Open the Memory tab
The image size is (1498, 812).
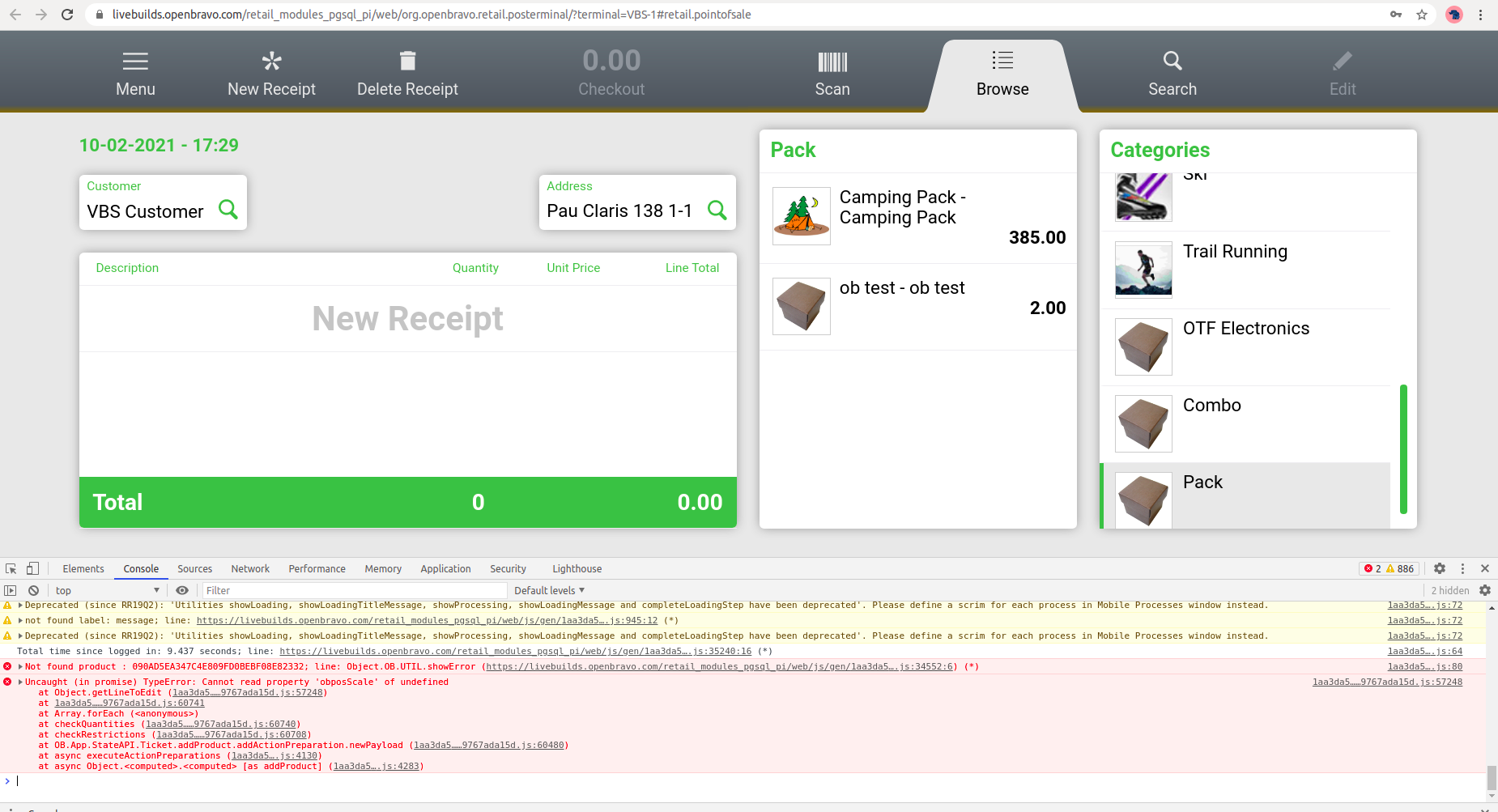pos(383,569)
